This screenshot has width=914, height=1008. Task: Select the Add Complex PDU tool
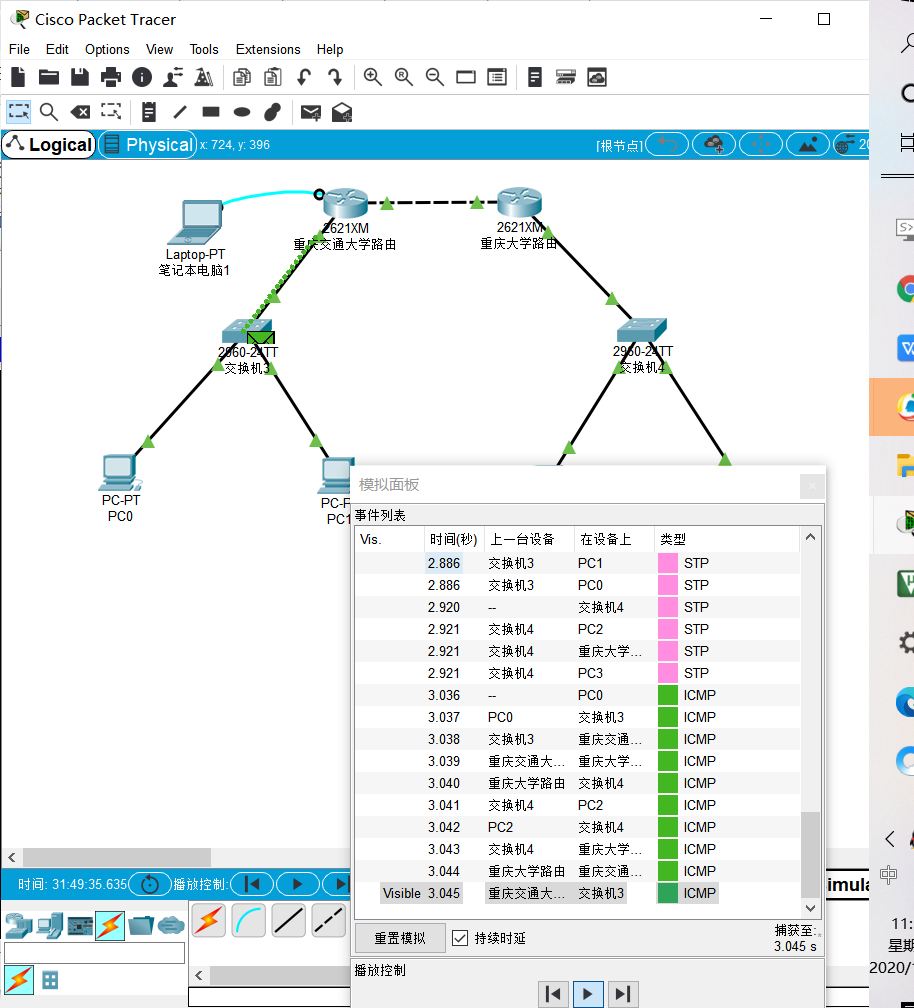pyautogui.click(x=340, y=112)
